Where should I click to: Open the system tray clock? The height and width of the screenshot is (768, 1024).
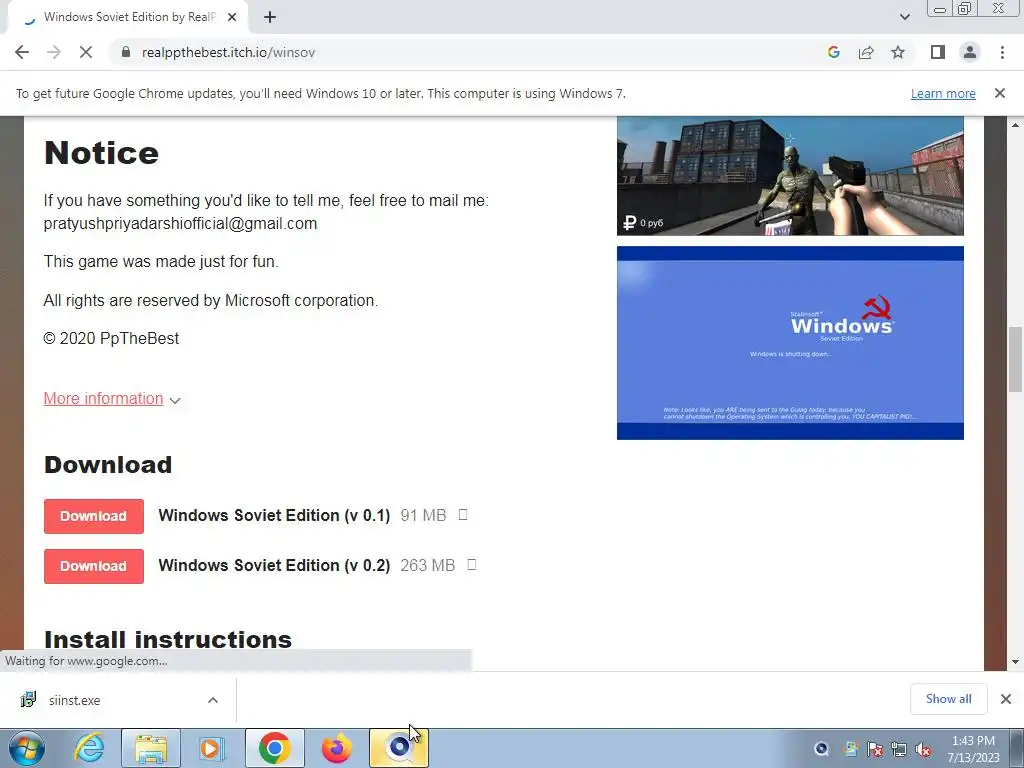pos(973,749)
